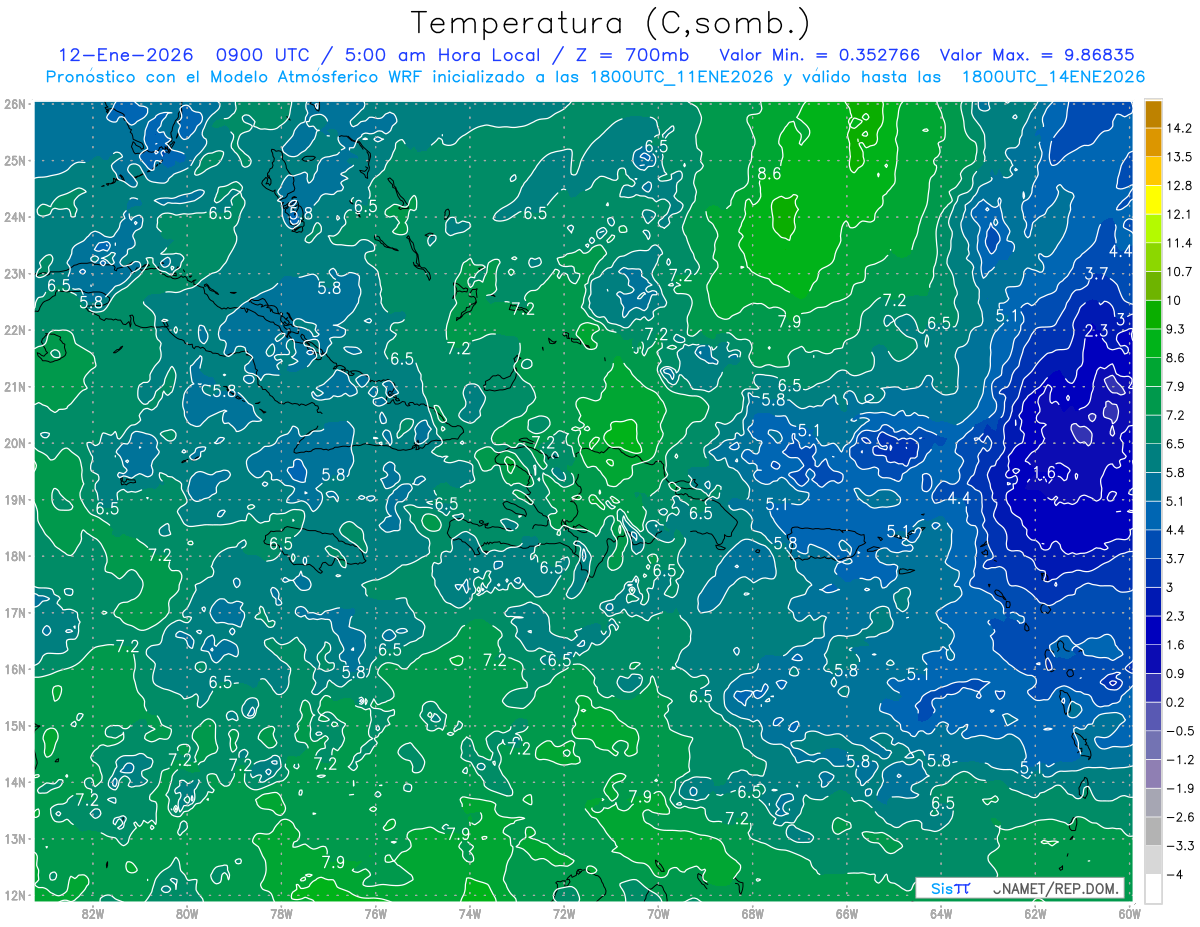
Task: Click the -4 color bar label
Action: [x=1174, y=874]
